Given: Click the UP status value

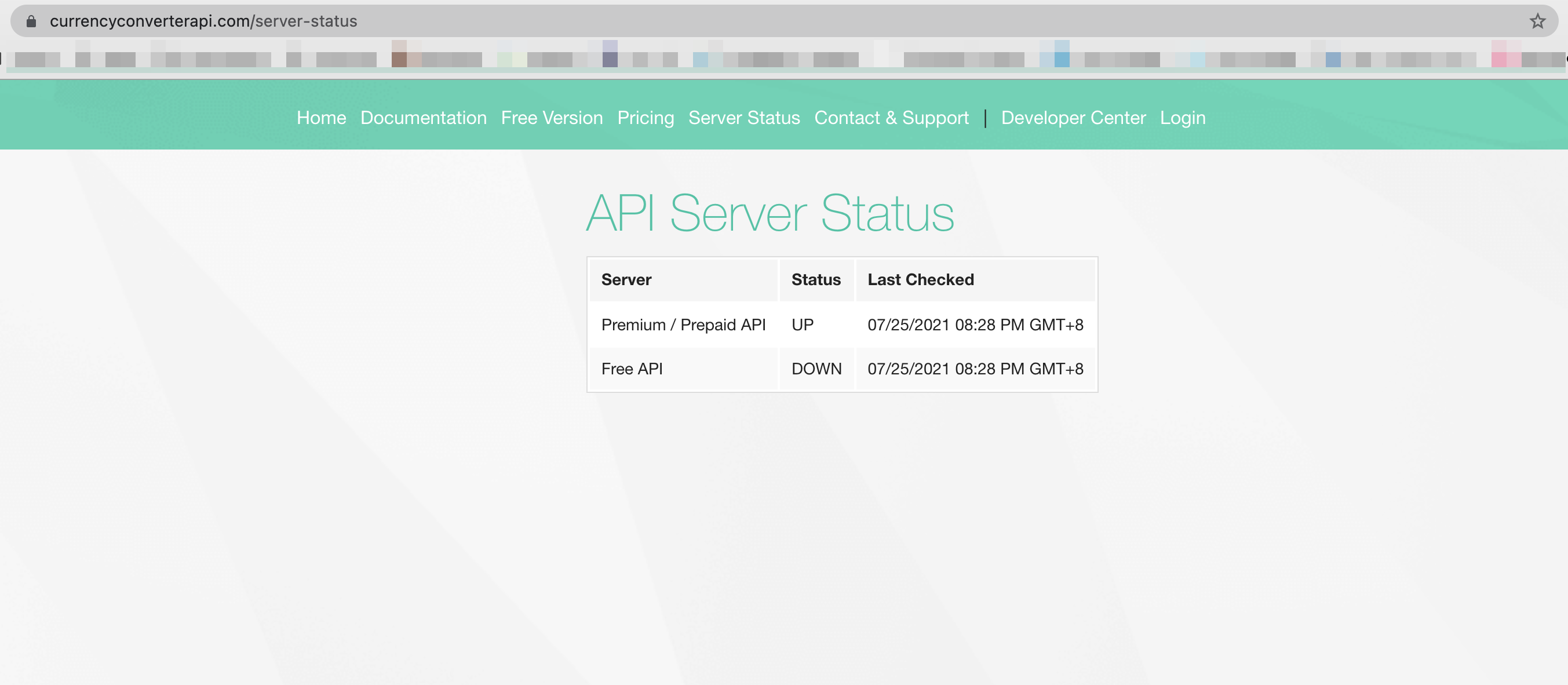Looking at the screenshot, I should point(803,325).
